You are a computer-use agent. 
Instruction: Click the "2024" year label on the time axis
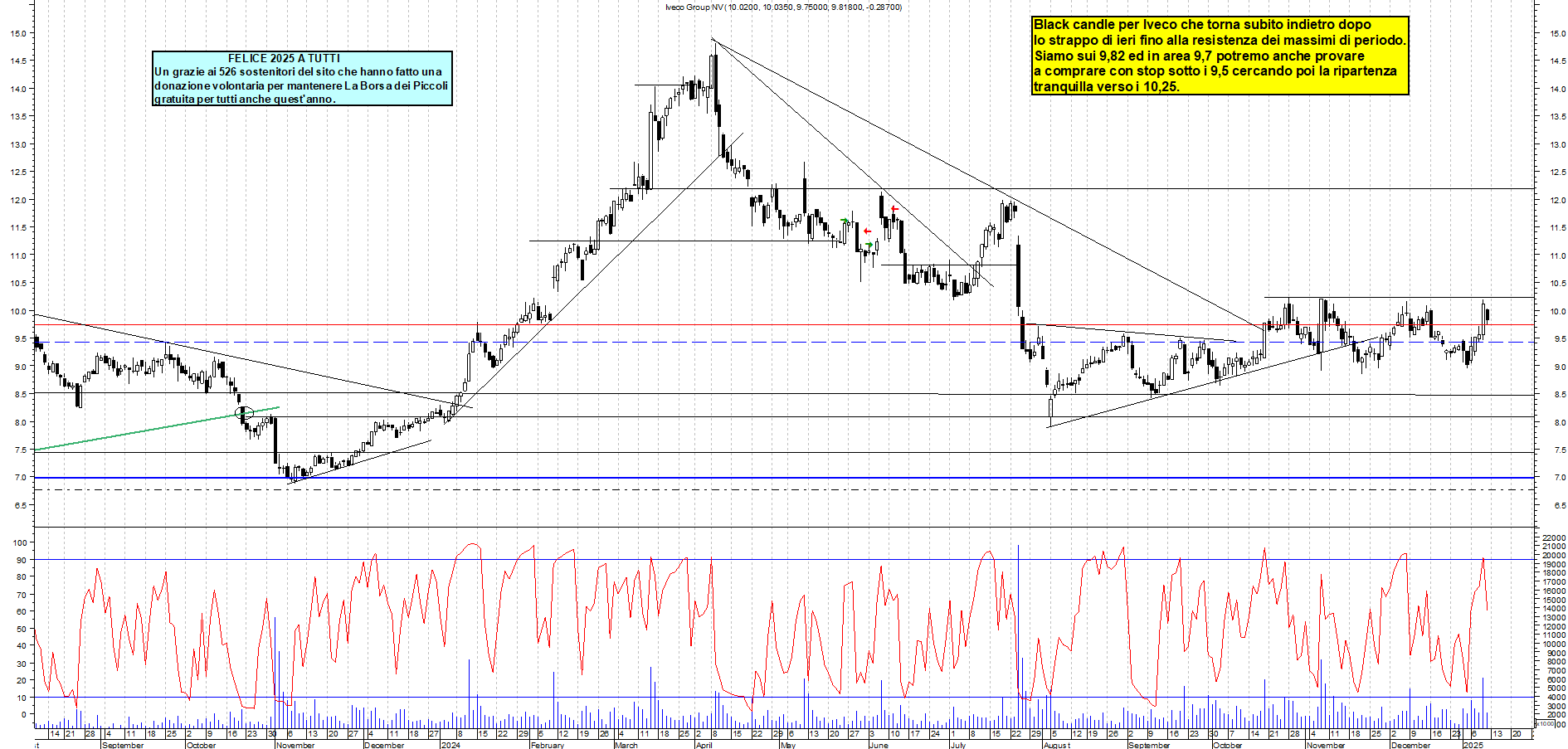point(450,745)
